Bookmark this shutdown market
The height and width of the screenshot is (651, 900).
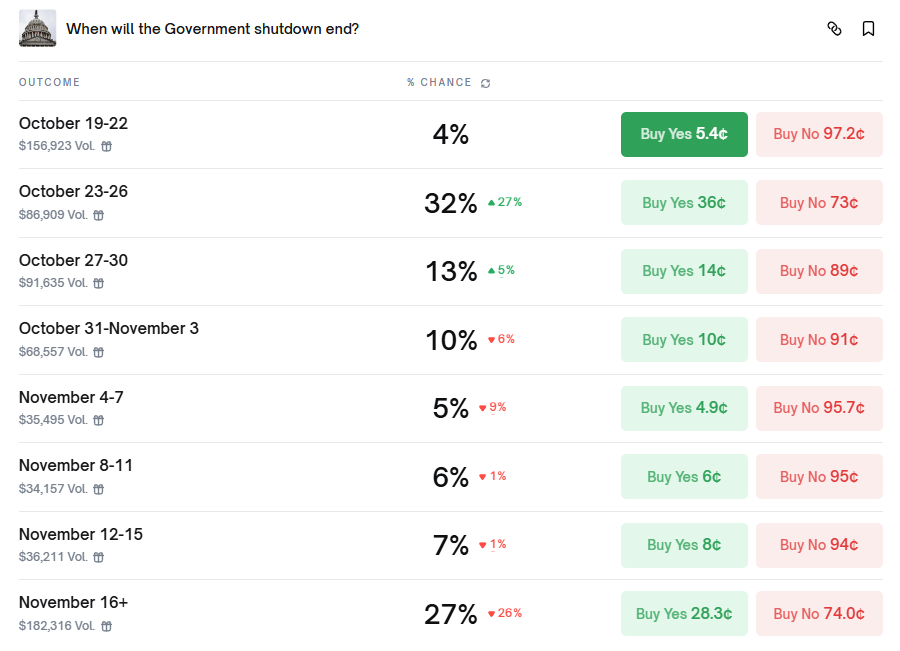coord(868,29)
